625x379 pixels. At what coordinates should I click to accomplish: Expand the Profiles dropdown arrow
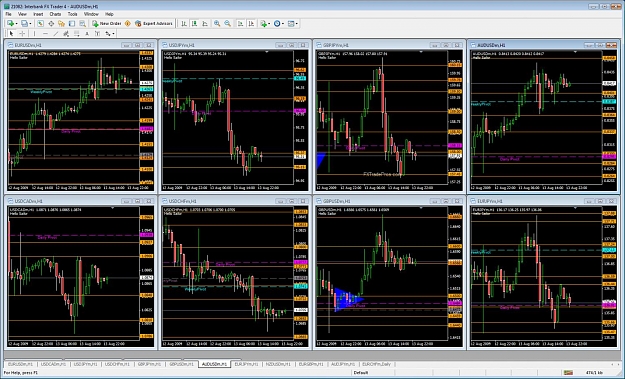pos(30,24)
